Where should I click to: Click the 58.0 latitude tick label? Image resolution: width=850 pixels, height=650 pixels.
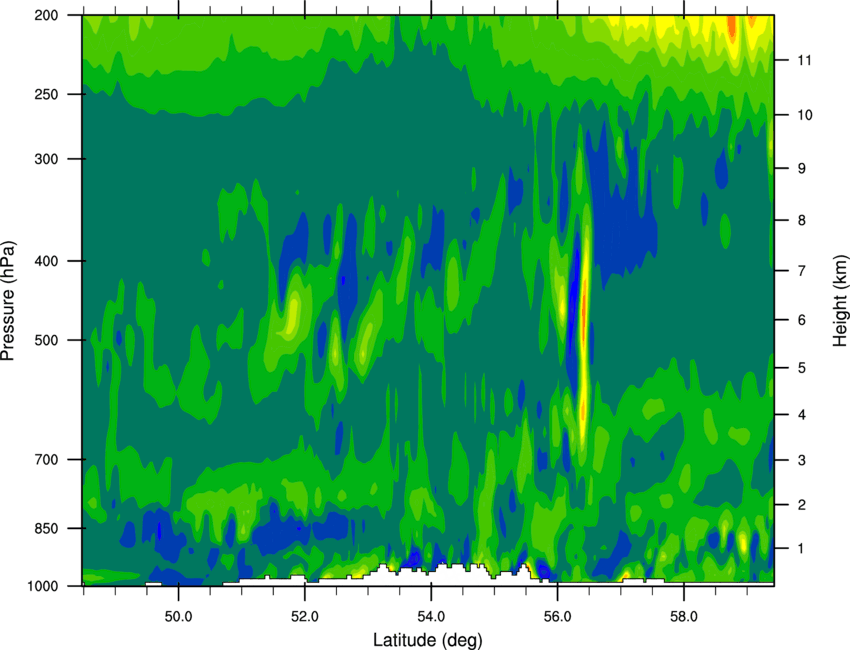click(x=684, y=617)
